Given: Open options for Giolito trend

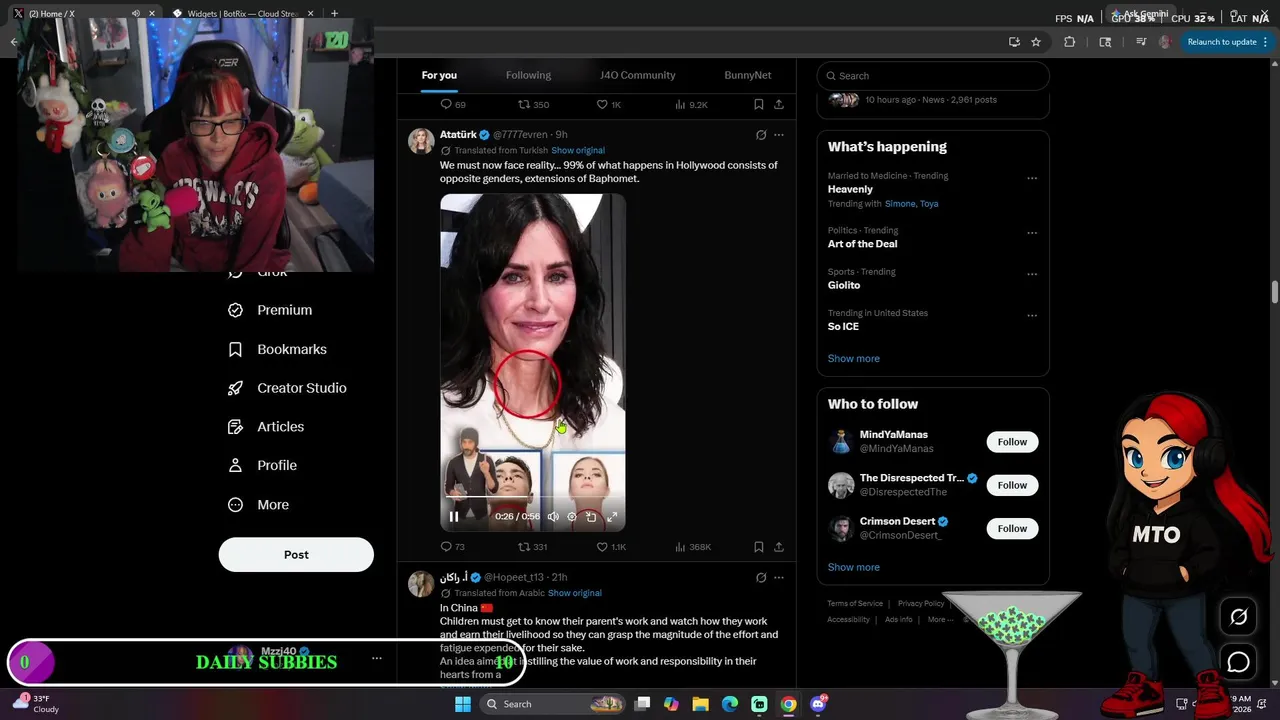Looking at the screenshot, I should click(x=1032, y=274).
